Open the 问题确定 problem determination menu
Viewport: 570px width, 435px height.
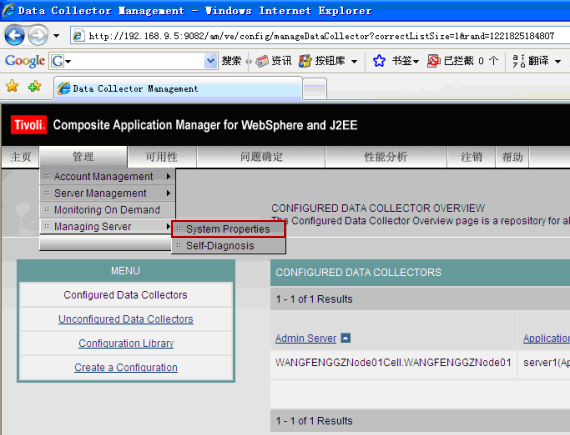coord(261,157)
